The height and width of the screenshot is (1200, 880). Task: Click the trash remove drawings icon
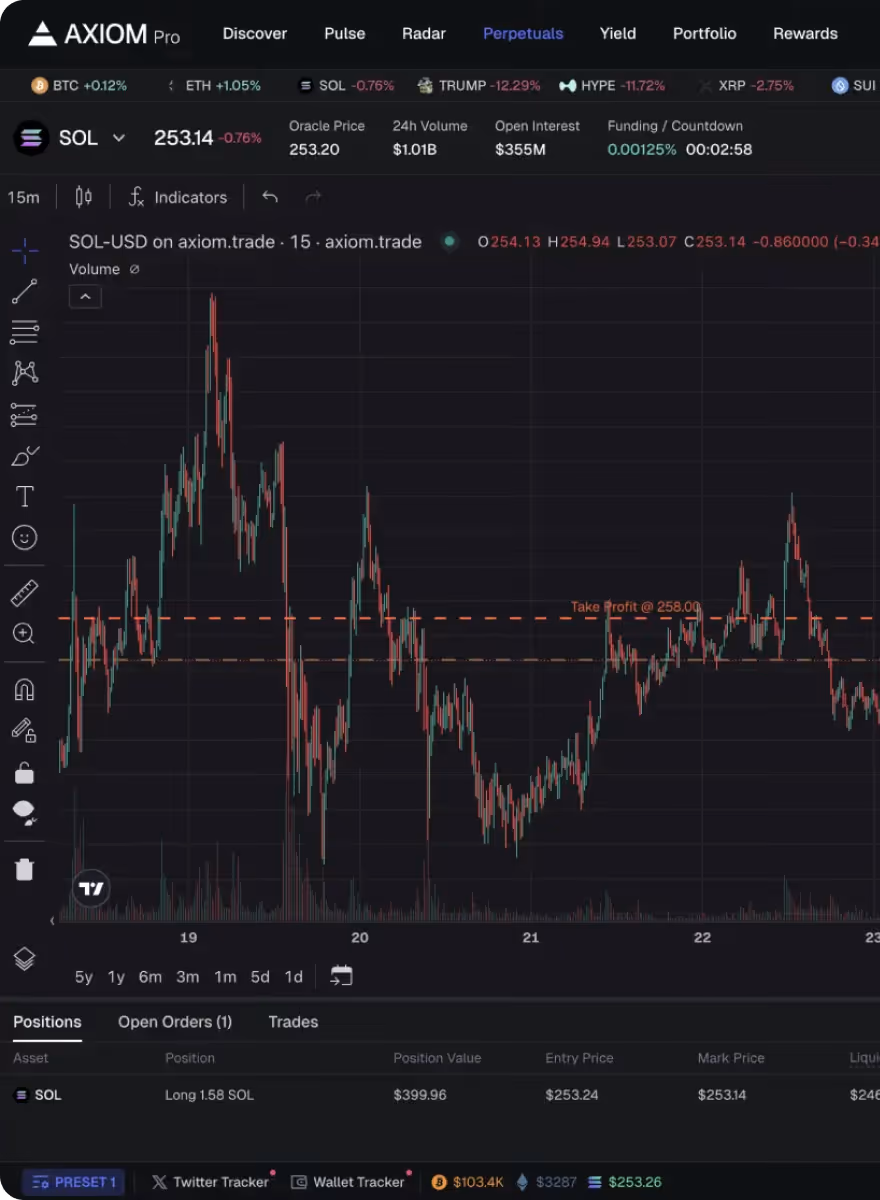pos(25,869)
